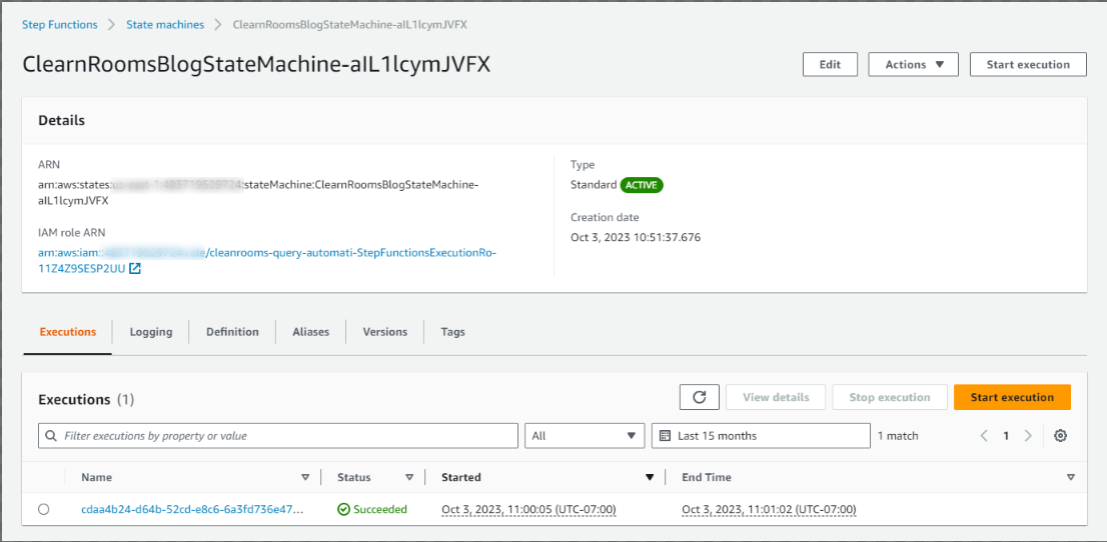Switch to the Executions tab
The height and width of the screenshot is (542, 1107).
[68, 332]
